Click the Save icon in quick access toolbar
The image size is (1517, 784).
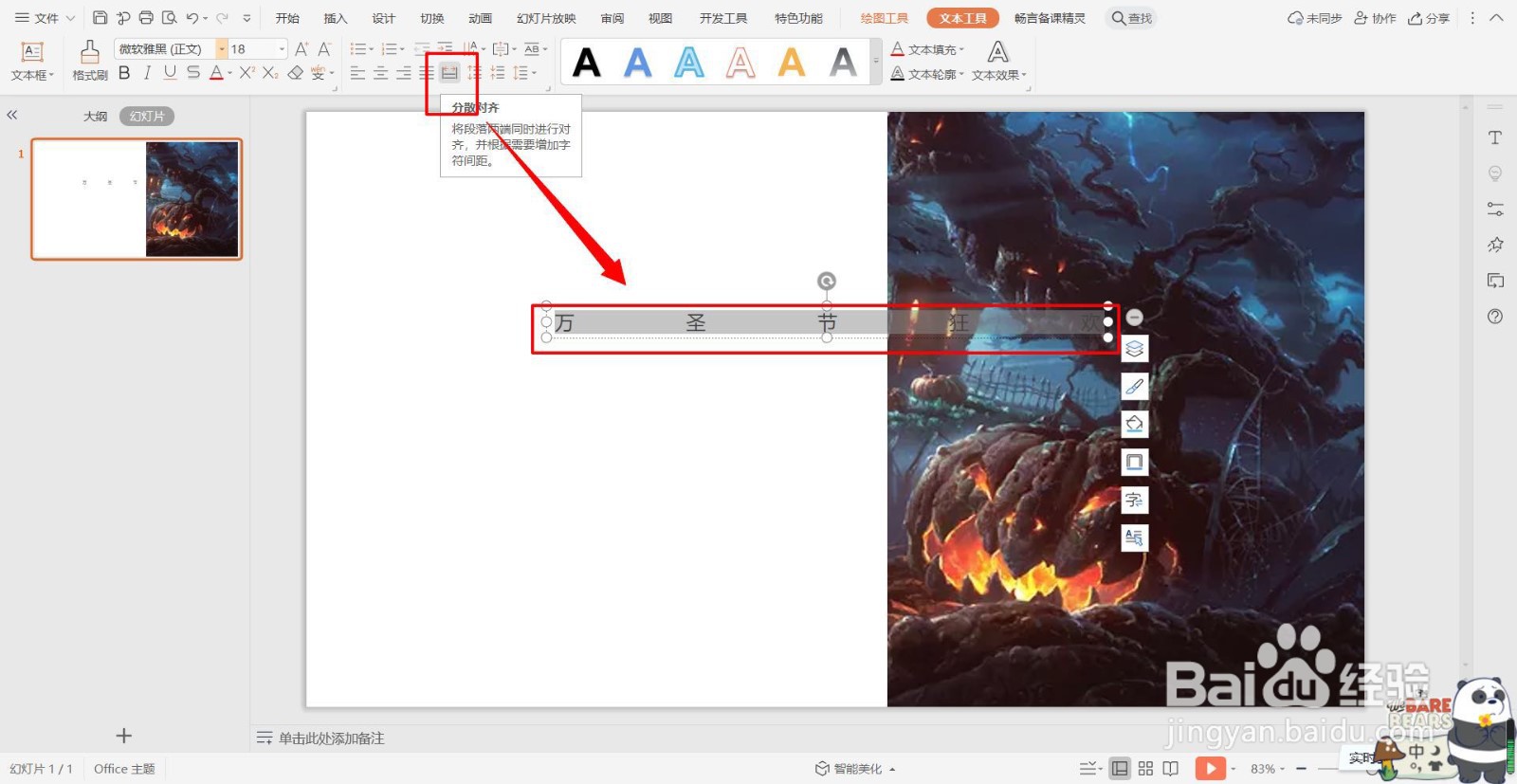click(x=100, y=18)
